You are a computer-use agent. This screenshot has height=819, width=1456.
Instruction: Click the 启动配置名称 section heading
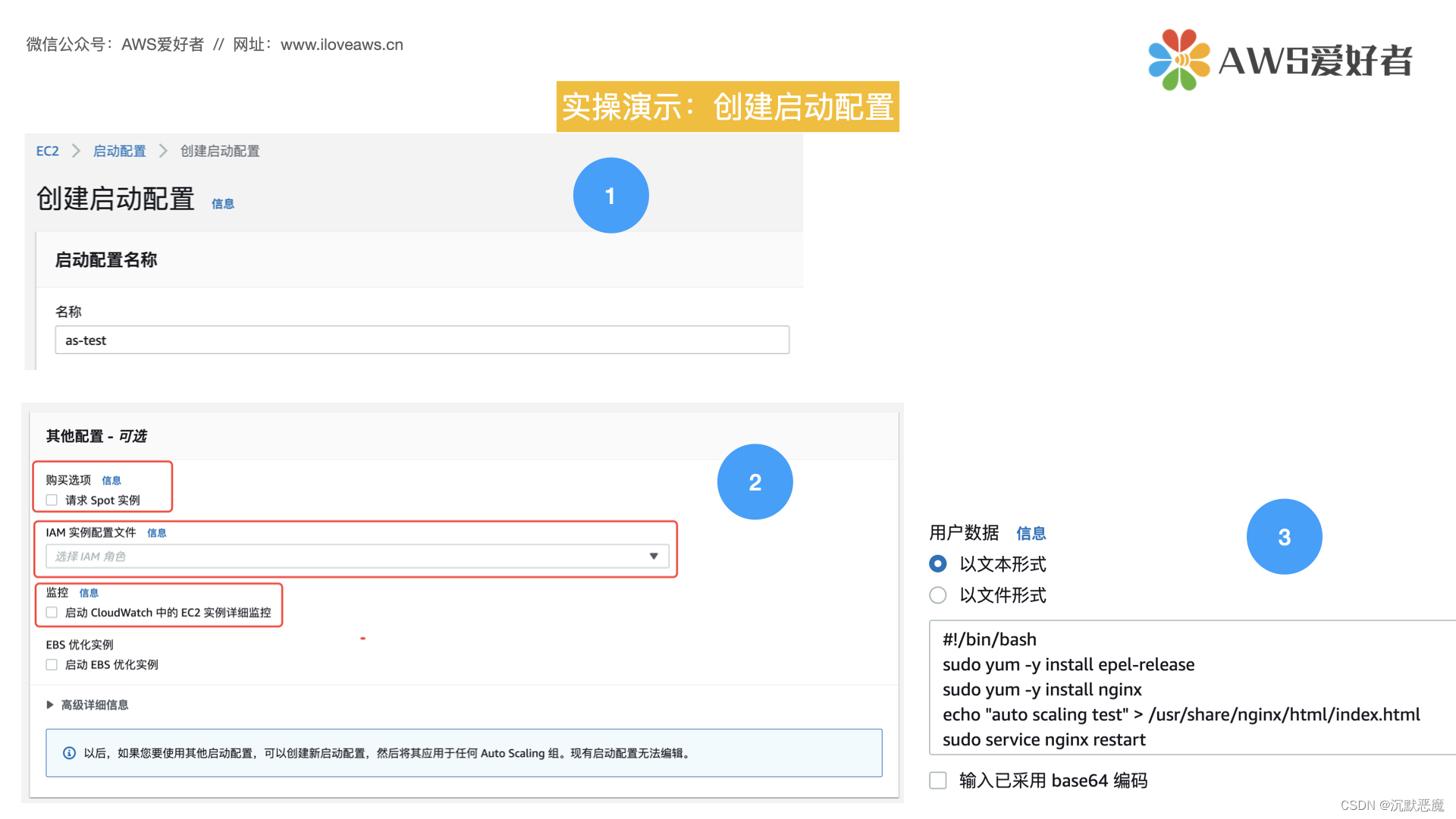pyautogui.click(x=106, y=260)
